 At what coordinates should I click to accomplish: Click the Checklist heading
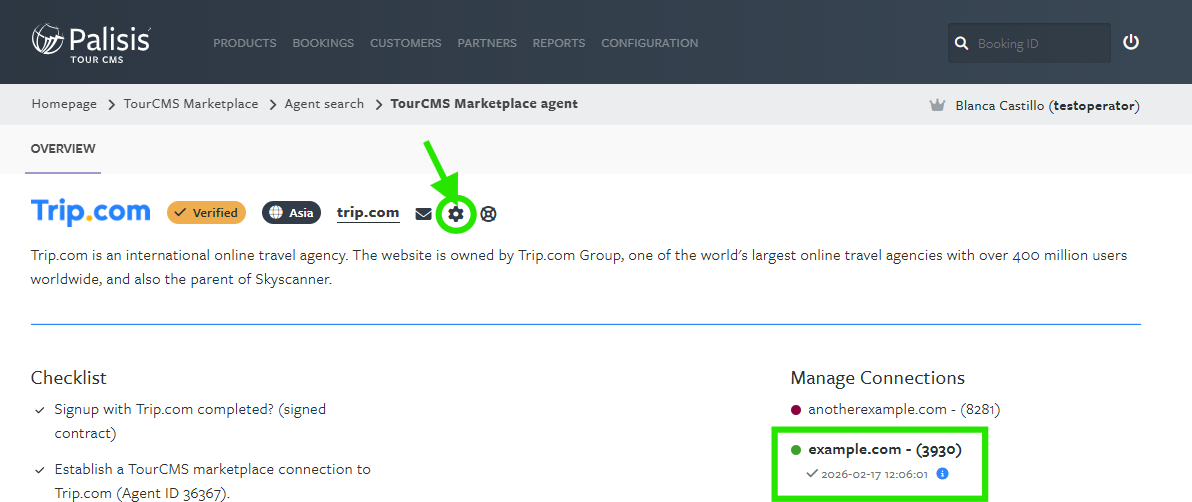(x=68, y=378)
